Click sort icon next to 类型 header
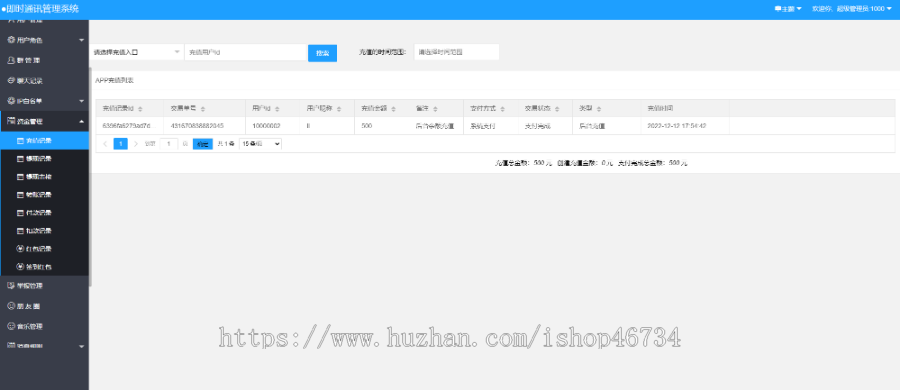This screenshot has height=390, width=900. (x=599, y=109)
